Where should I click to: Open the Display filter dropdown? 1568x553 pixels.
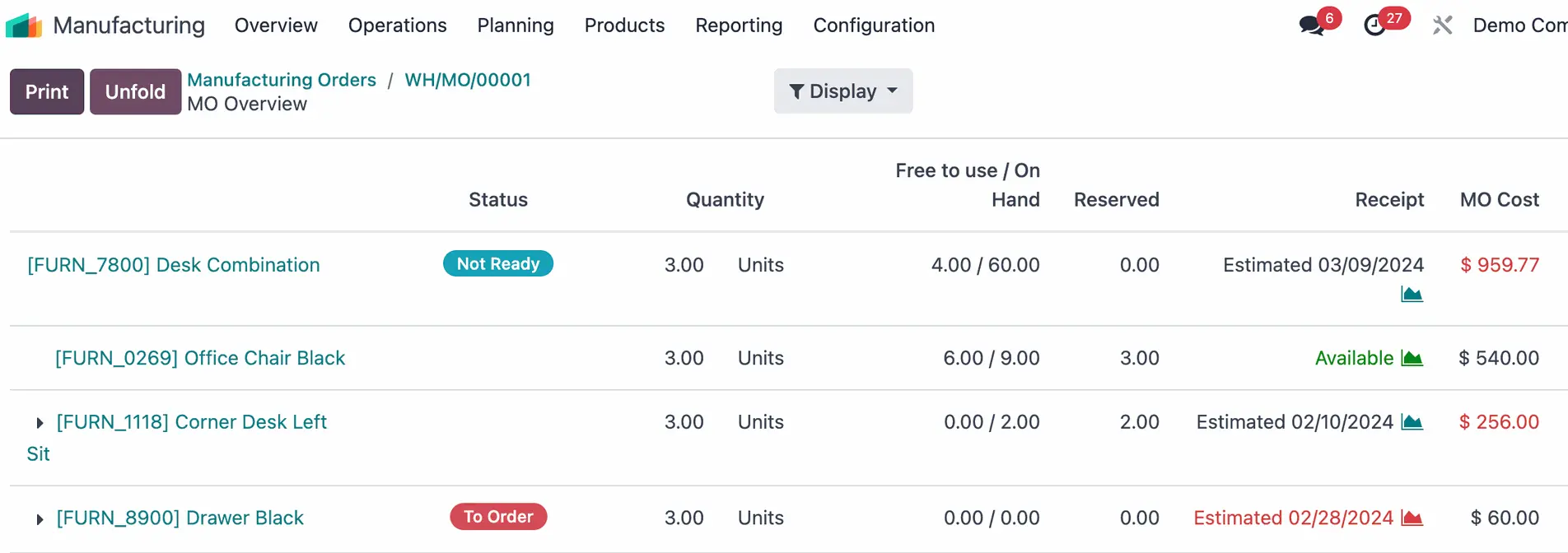click(x=843, y=91)
